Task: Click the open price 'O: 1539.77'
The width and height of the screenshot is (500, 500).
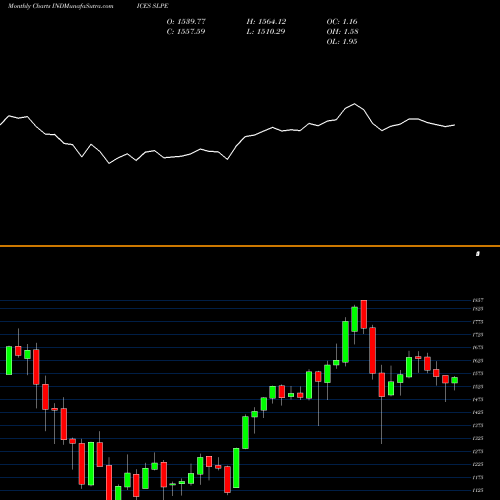Action: tap(186, 21)
